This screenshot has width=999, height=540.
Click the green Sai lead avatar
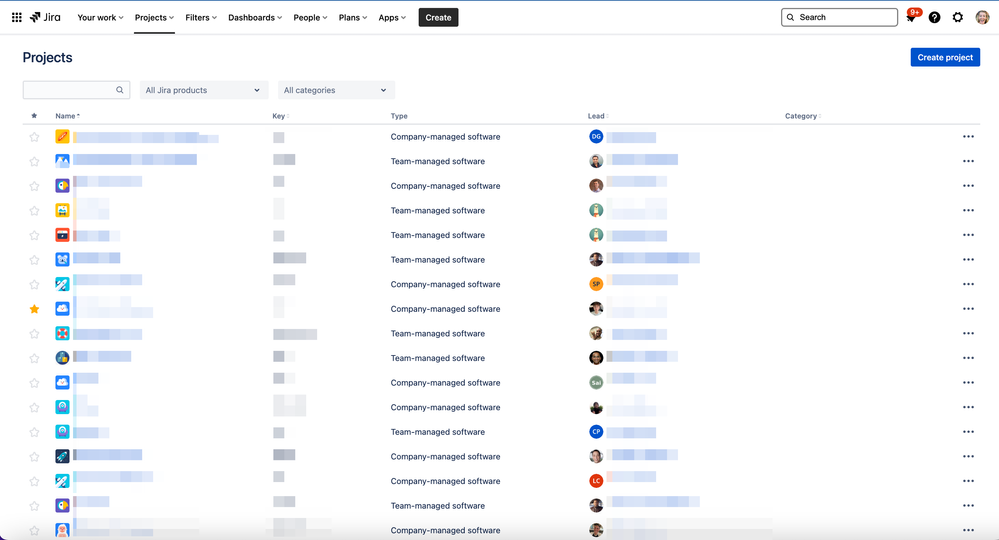coord(596,383)
